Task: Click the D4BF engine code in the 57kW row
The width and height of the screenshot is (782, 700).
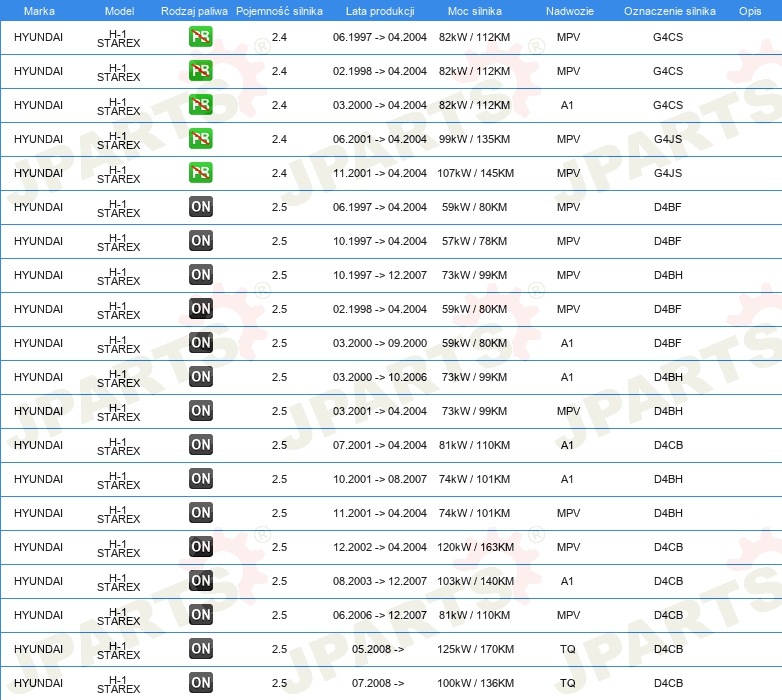Action: [x=668, y=241]
